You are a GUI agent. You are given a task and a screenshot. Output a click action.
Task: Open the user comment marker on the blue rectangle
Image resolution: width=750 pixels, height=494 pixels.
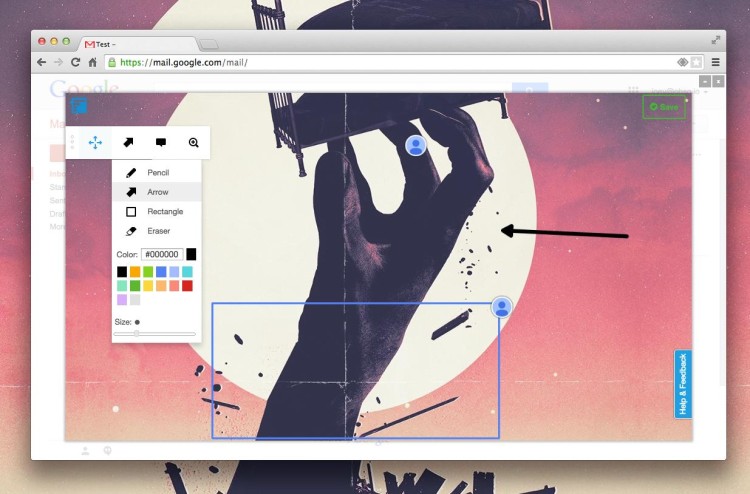502,307
